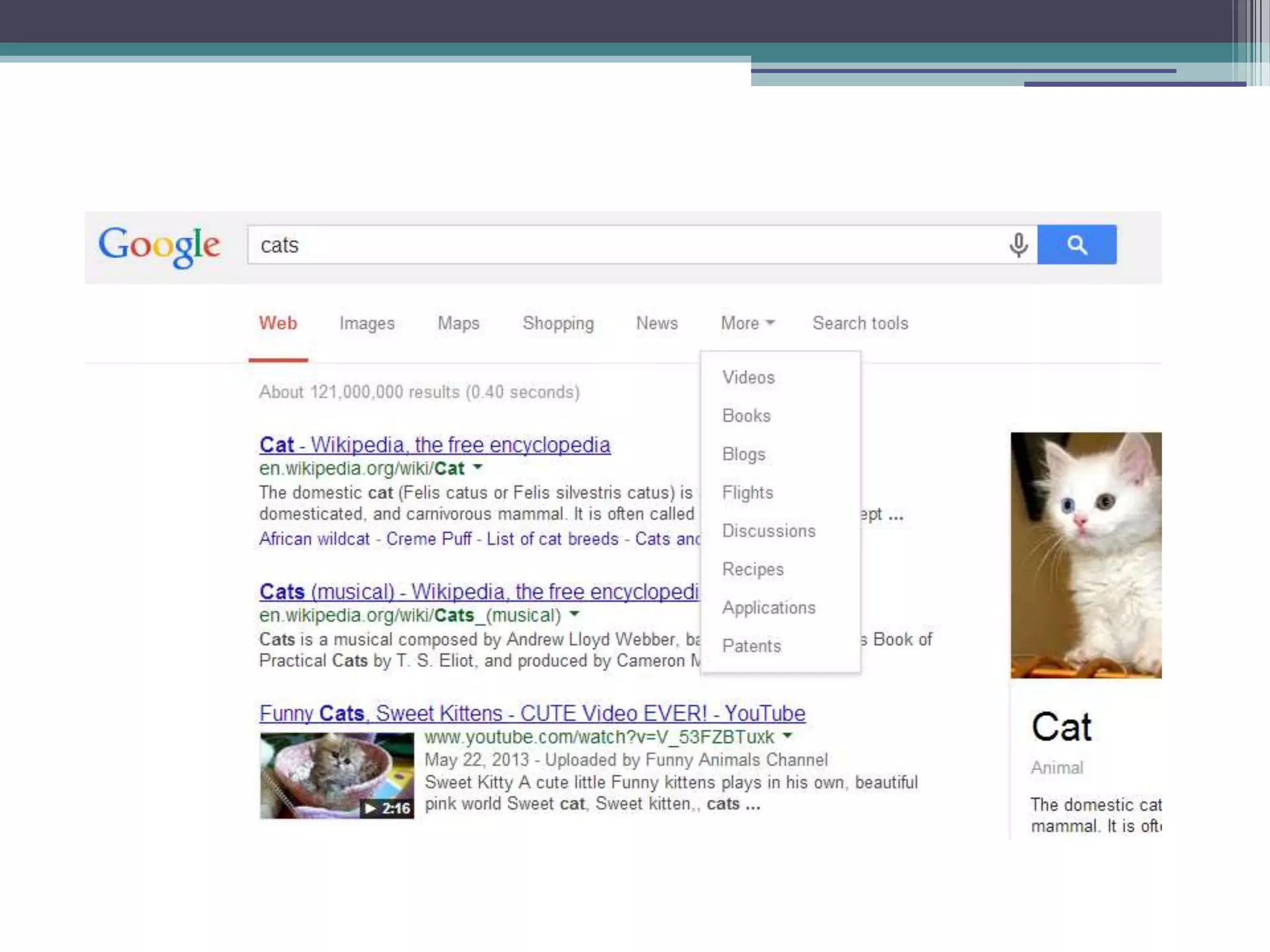Open the Creme Puff sitelink

point(429,539)
